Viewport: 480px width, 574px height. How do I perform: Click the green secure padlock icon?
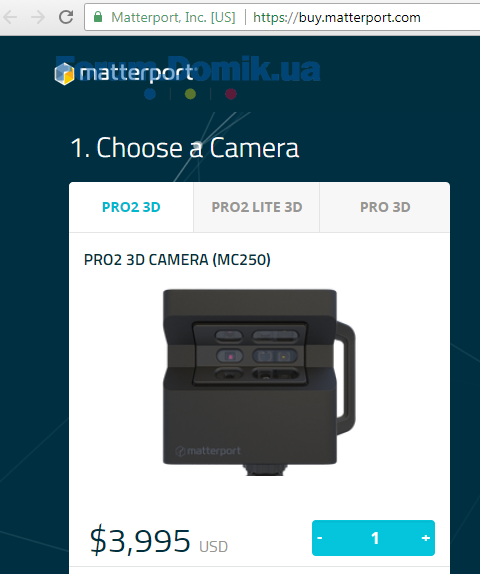pyautogui.click(x=98, y=17)
